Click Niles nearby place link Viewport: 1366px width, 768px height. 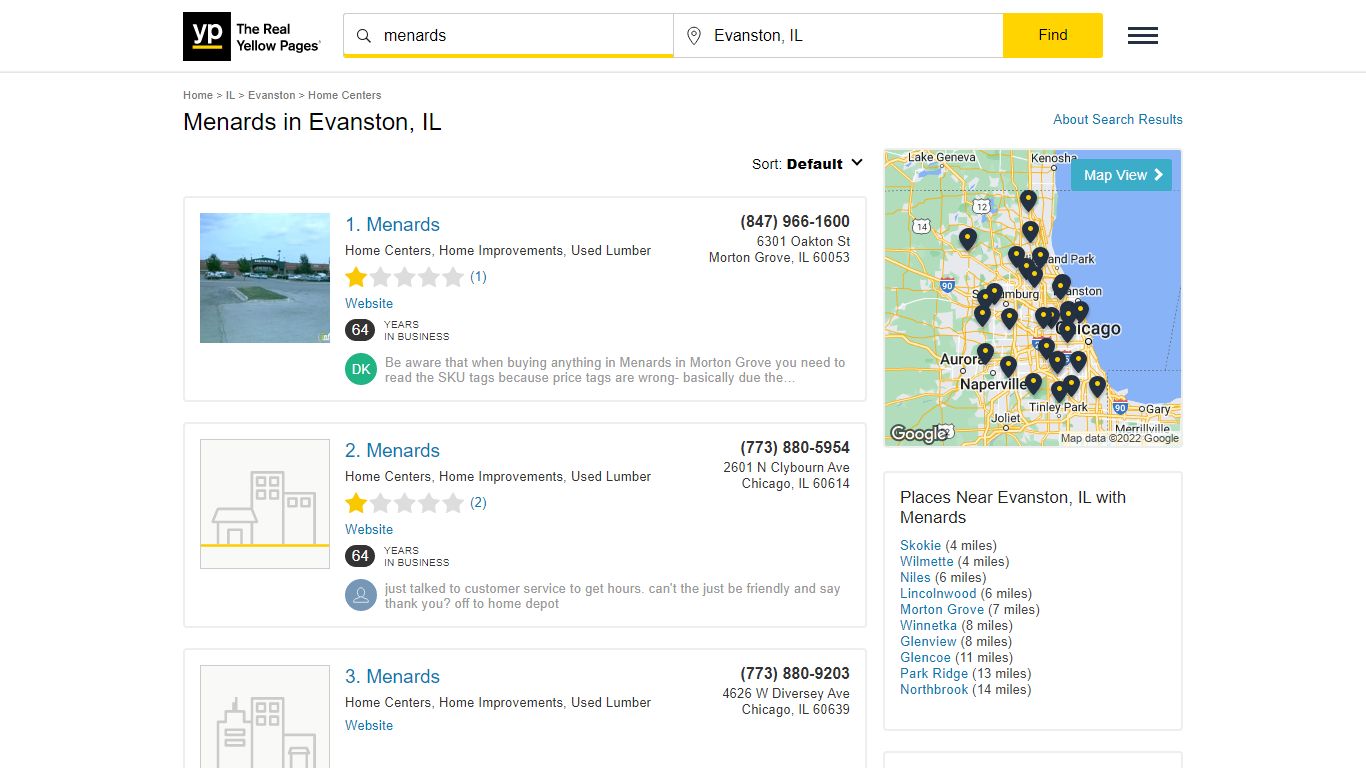(915, 577)
